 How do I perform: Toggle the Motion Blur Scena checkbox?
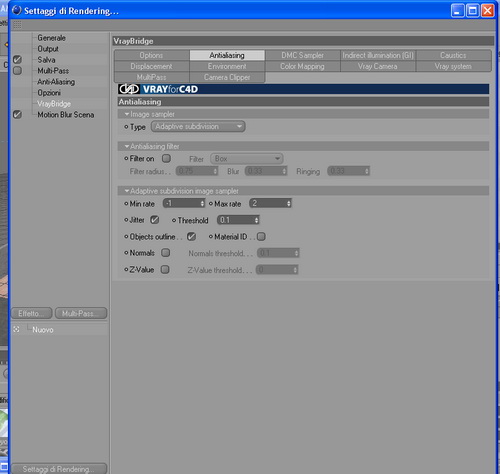[x=17, y=115]
